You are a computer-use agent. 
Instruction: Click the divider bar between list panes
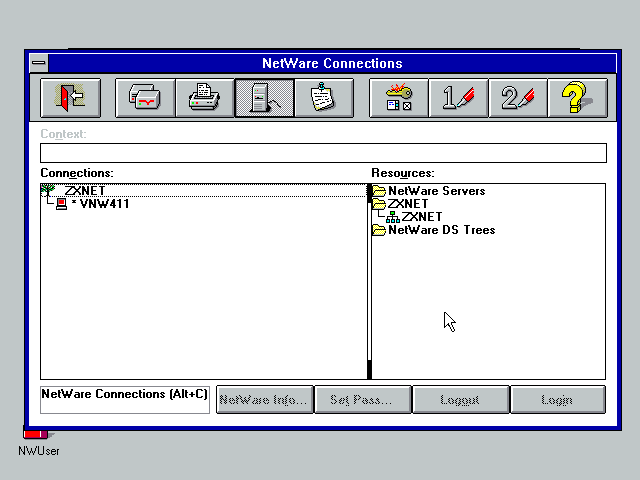point(369,282)
